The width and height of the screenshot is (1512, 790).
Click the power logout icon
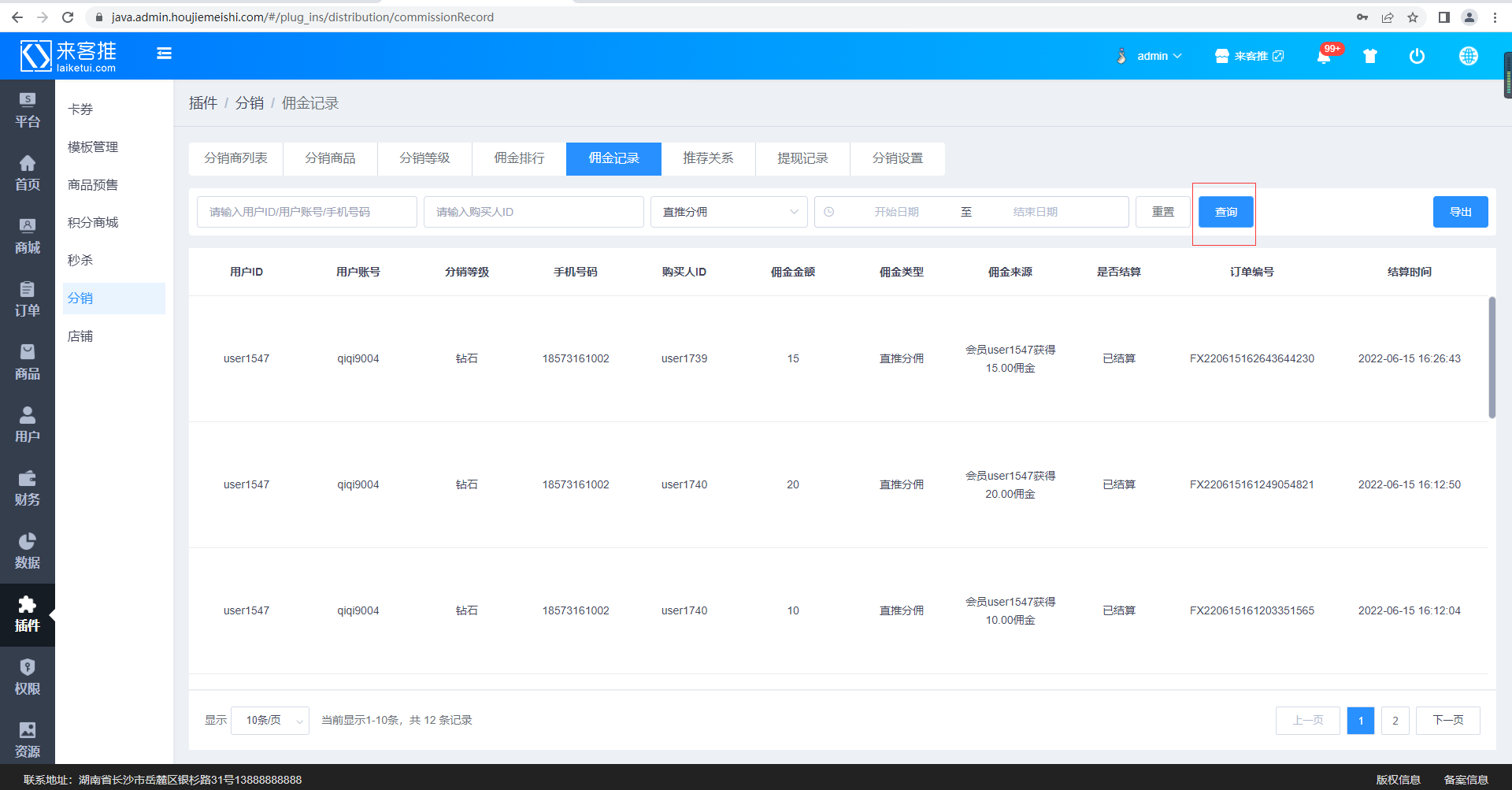[x=1417, y=56]
